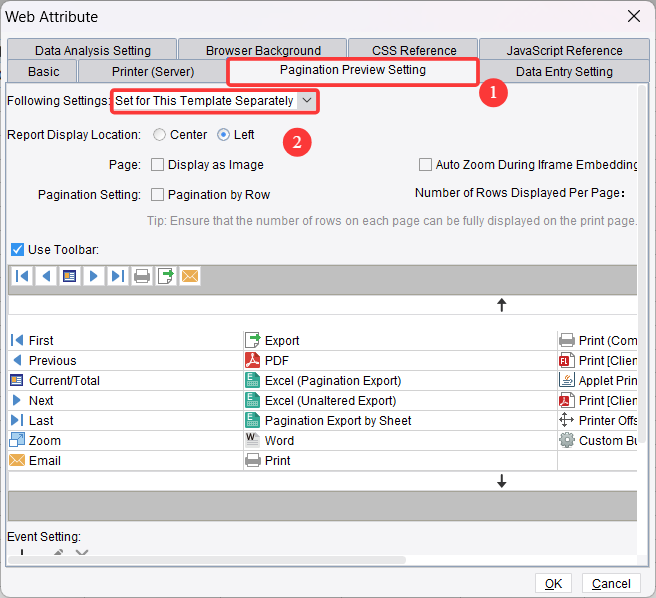
Task: Click the Last page icon in top toolbar
Action: (x=118, y=276)
